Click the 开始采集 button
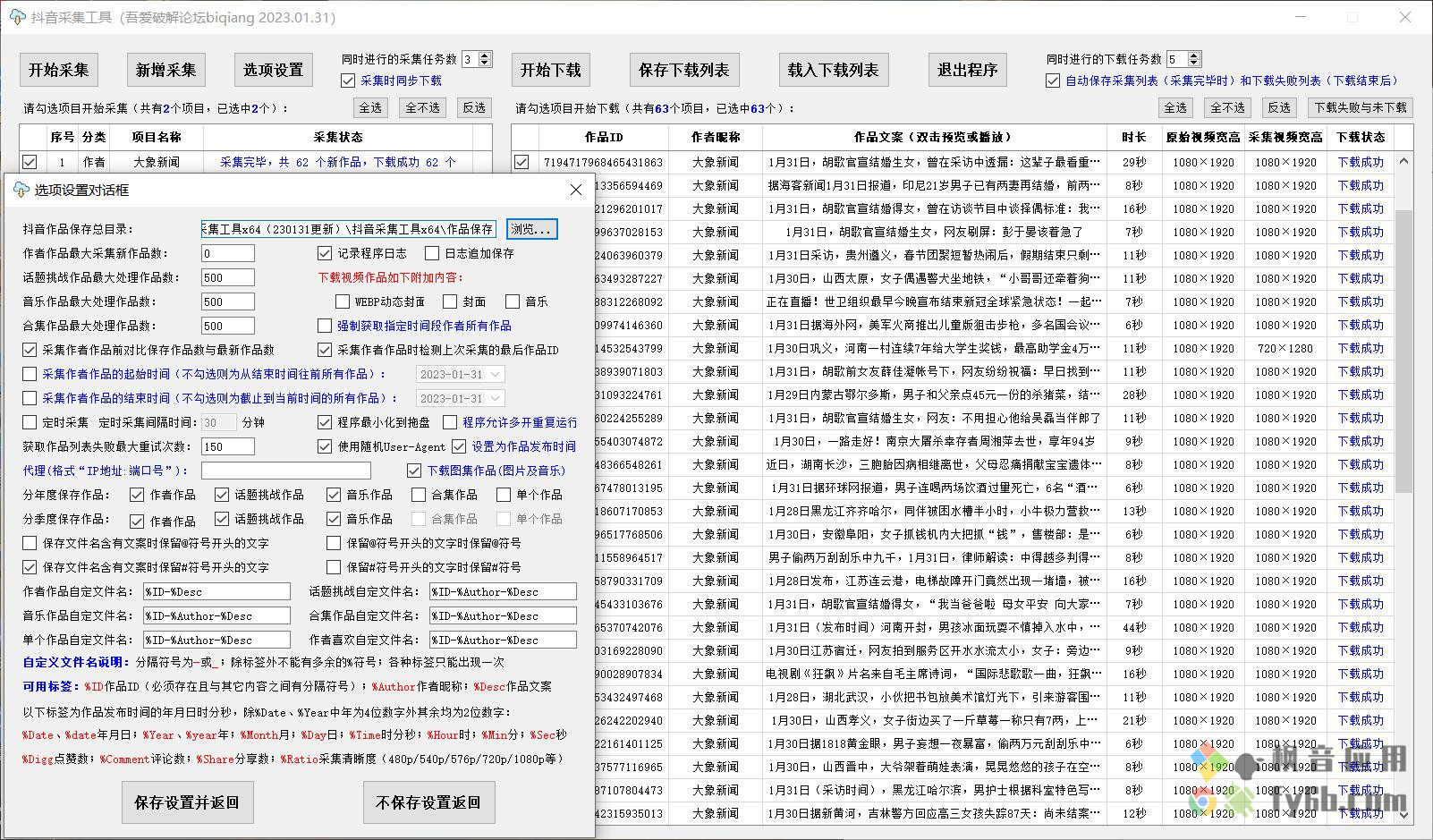The width and height of the screenshot is (1433, 840). click(x=59, y=70)
